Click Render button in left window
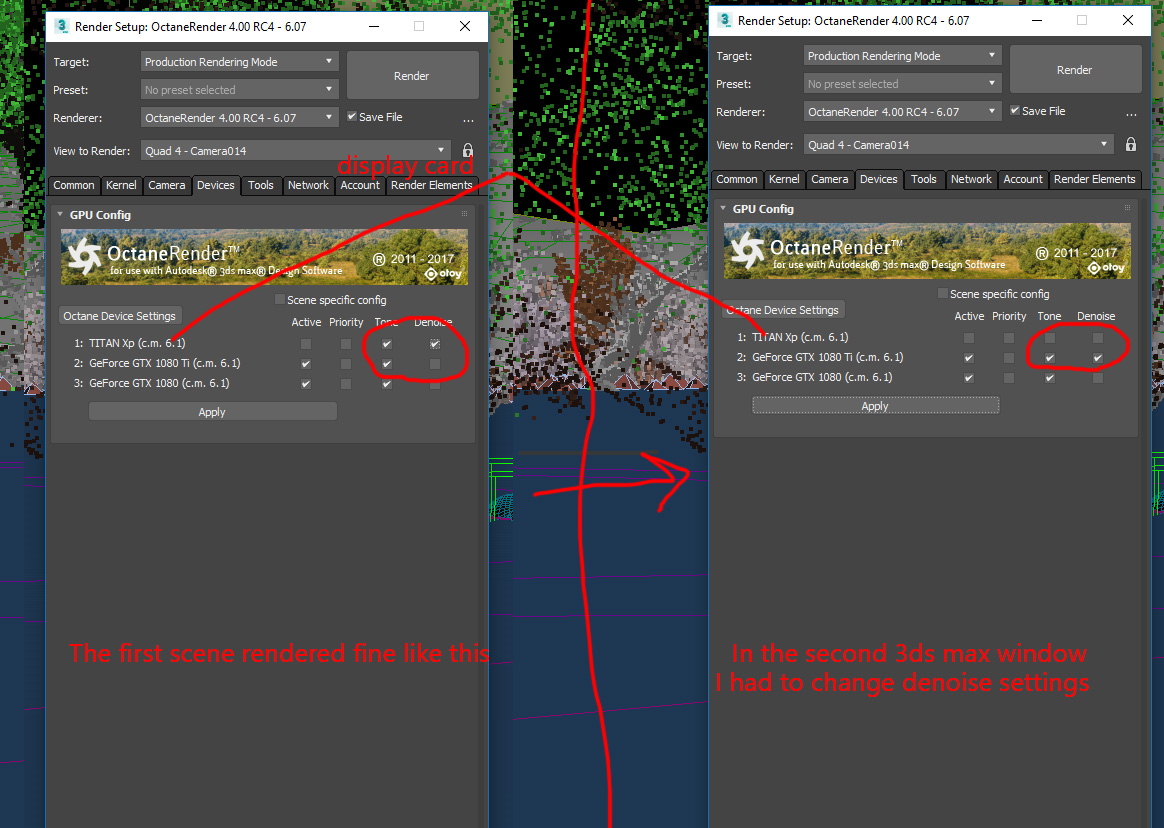 pos(412,76)
